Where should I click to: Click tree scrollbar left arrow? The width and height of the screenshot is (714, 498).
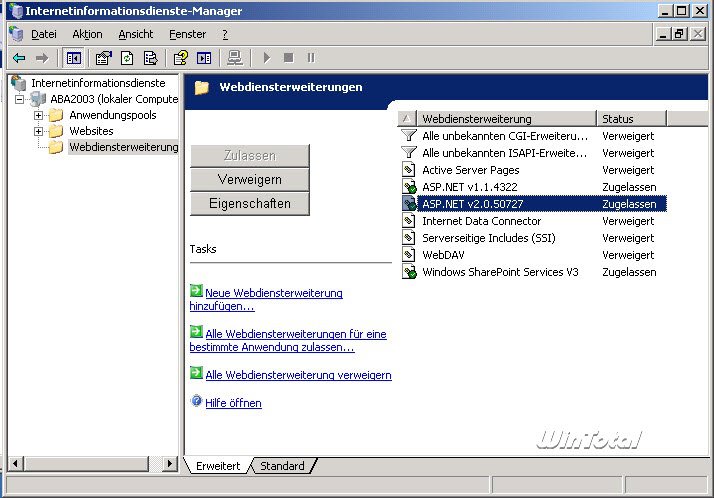coord(15,464)
